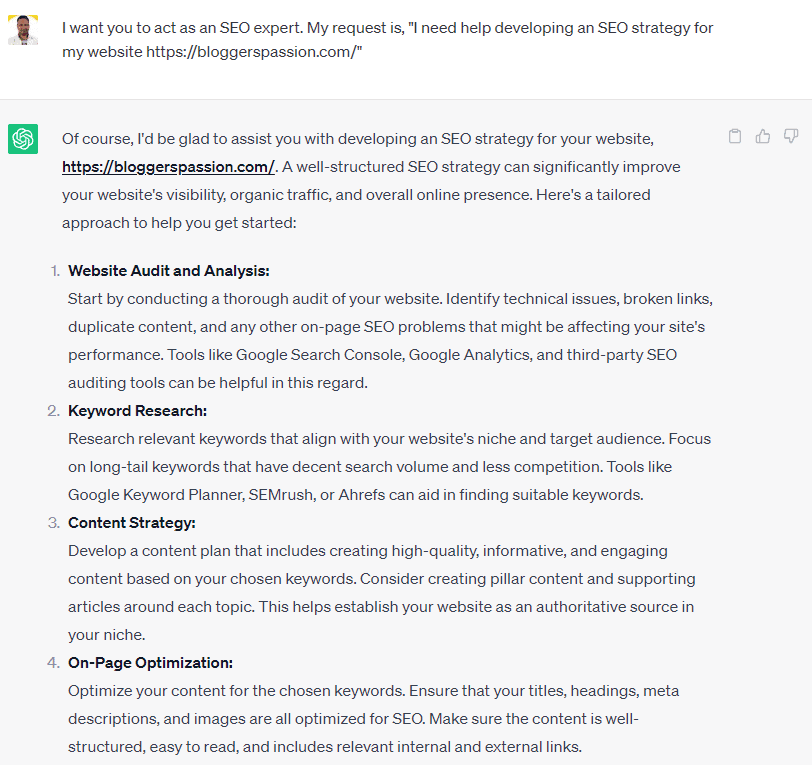Click the user's SEO expert prompt text
The image size is (812, 765).
tap(387, 28)
